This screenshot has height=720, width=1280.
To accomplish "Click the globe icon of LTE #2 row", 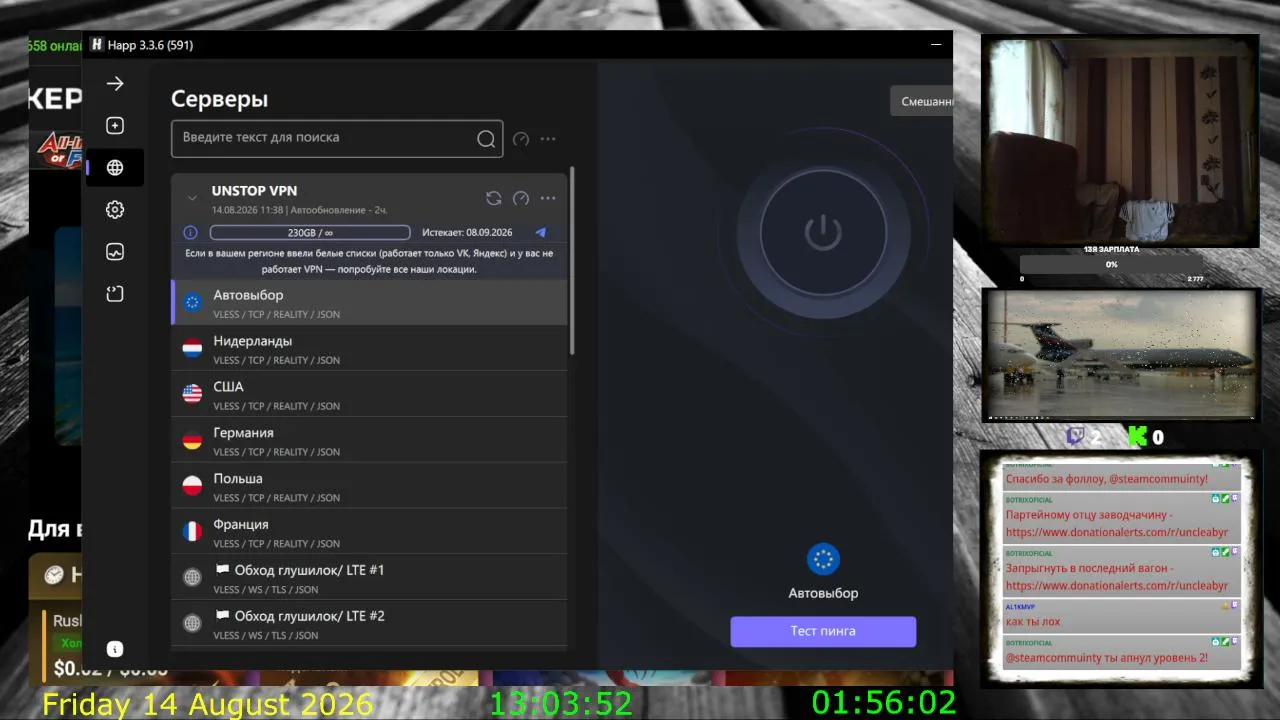I will 192,624.
